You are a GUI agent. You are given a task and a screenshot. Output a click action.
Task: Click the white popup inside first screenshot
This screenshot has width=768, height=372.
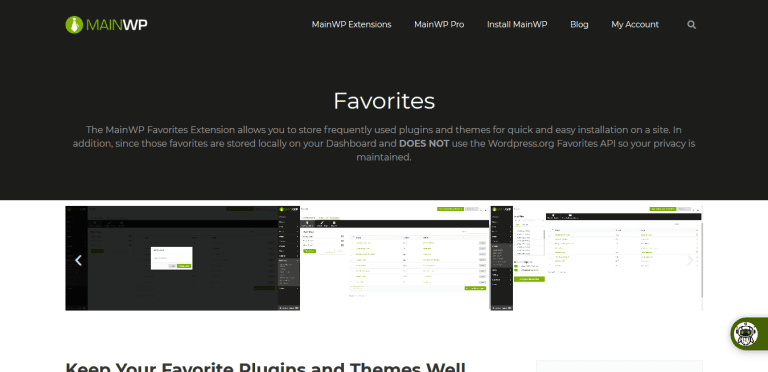click(x=171, y=258)
